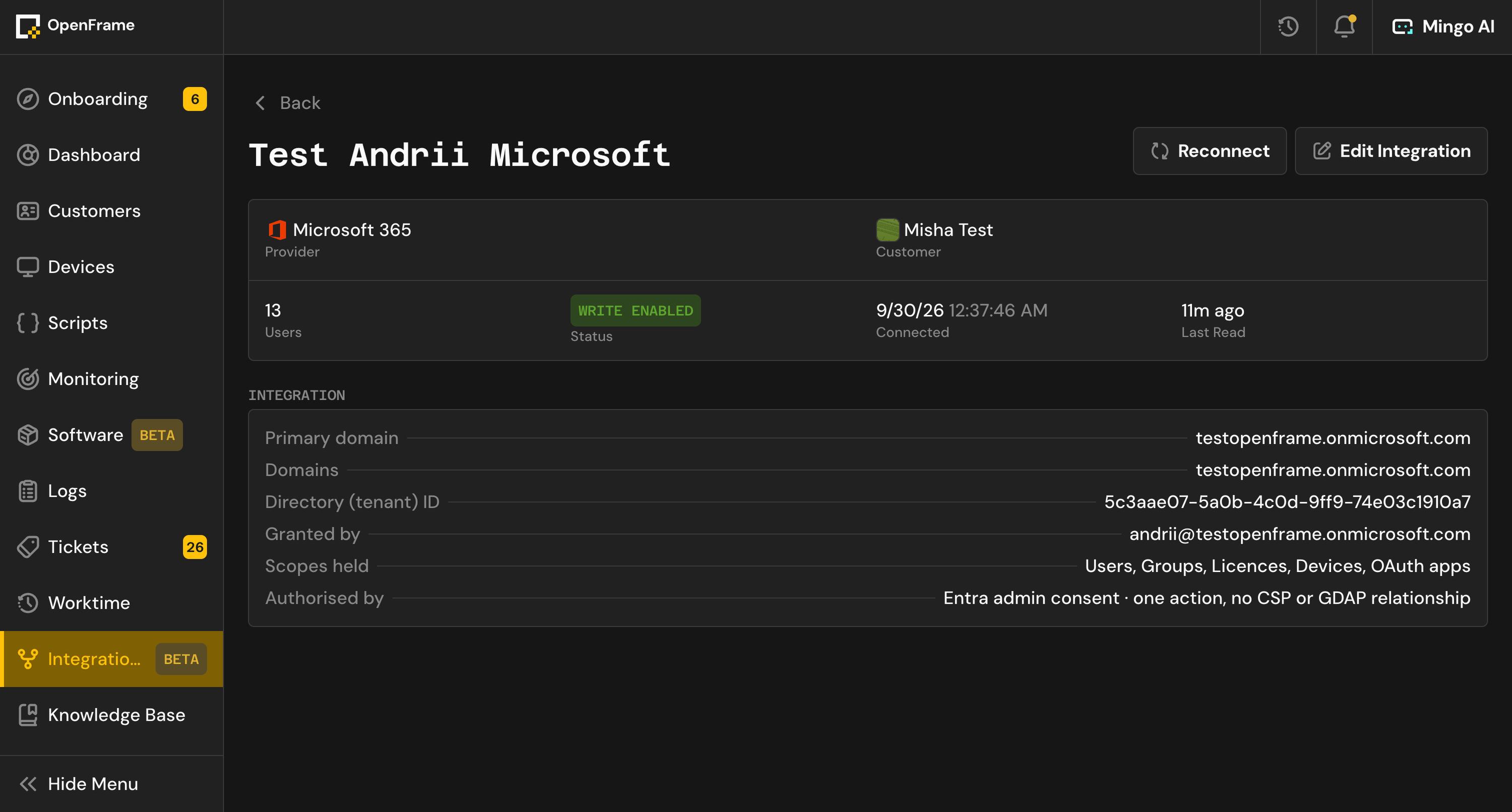
Task: Open the history clock icon in header
Action: pos(1288,26)
